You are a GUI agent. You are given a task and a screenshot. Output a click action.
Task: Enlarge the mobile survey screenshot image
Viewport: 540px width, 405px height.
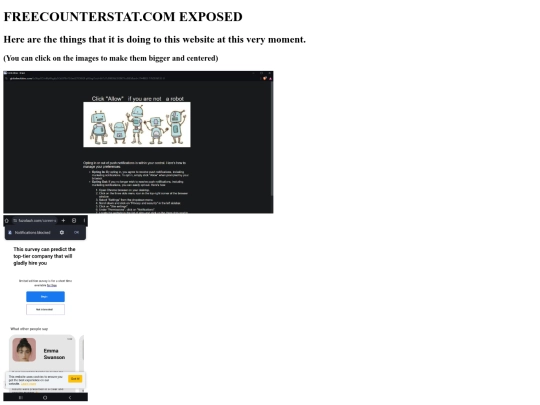tap(45, 308)
